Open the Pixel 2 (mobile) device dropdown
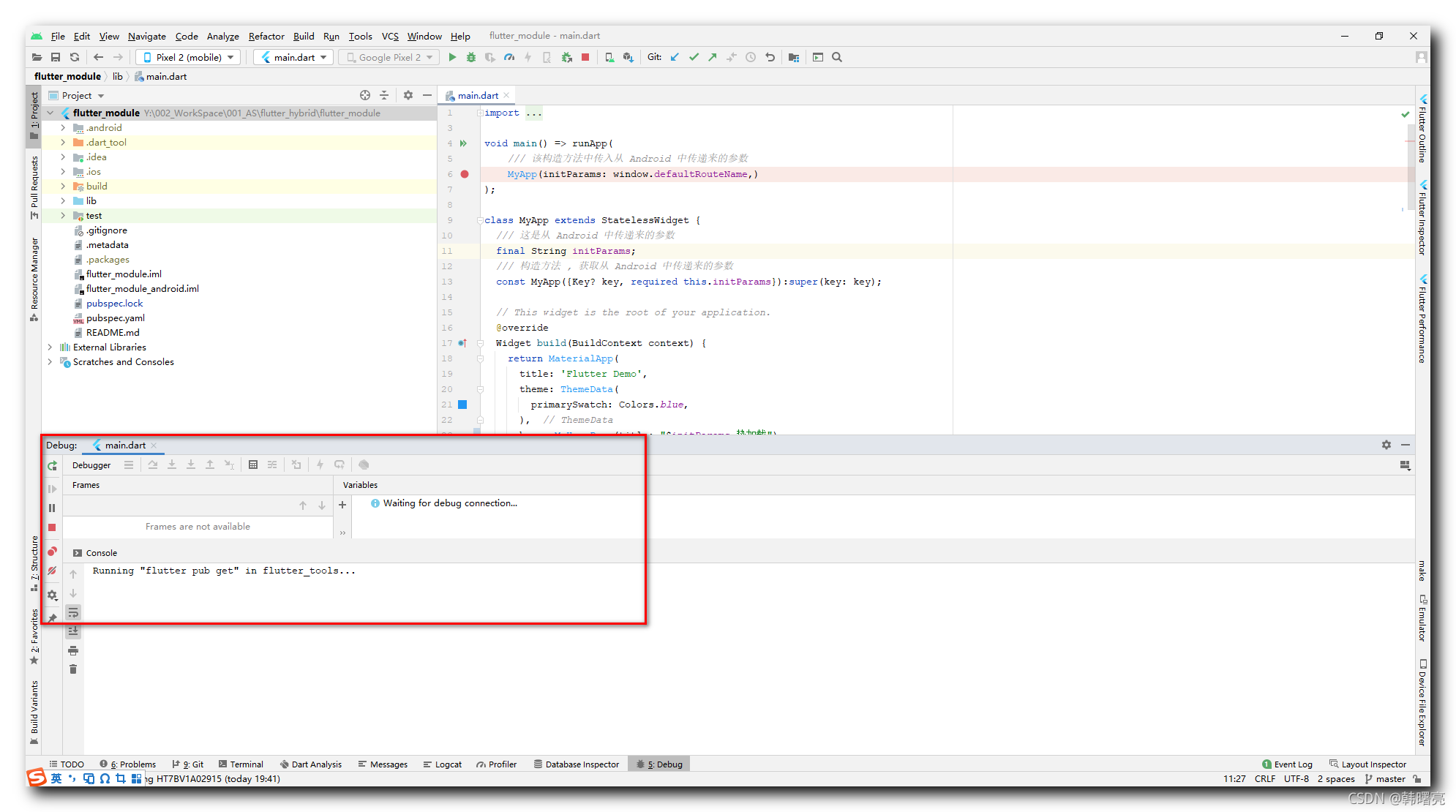 (189, 57)
